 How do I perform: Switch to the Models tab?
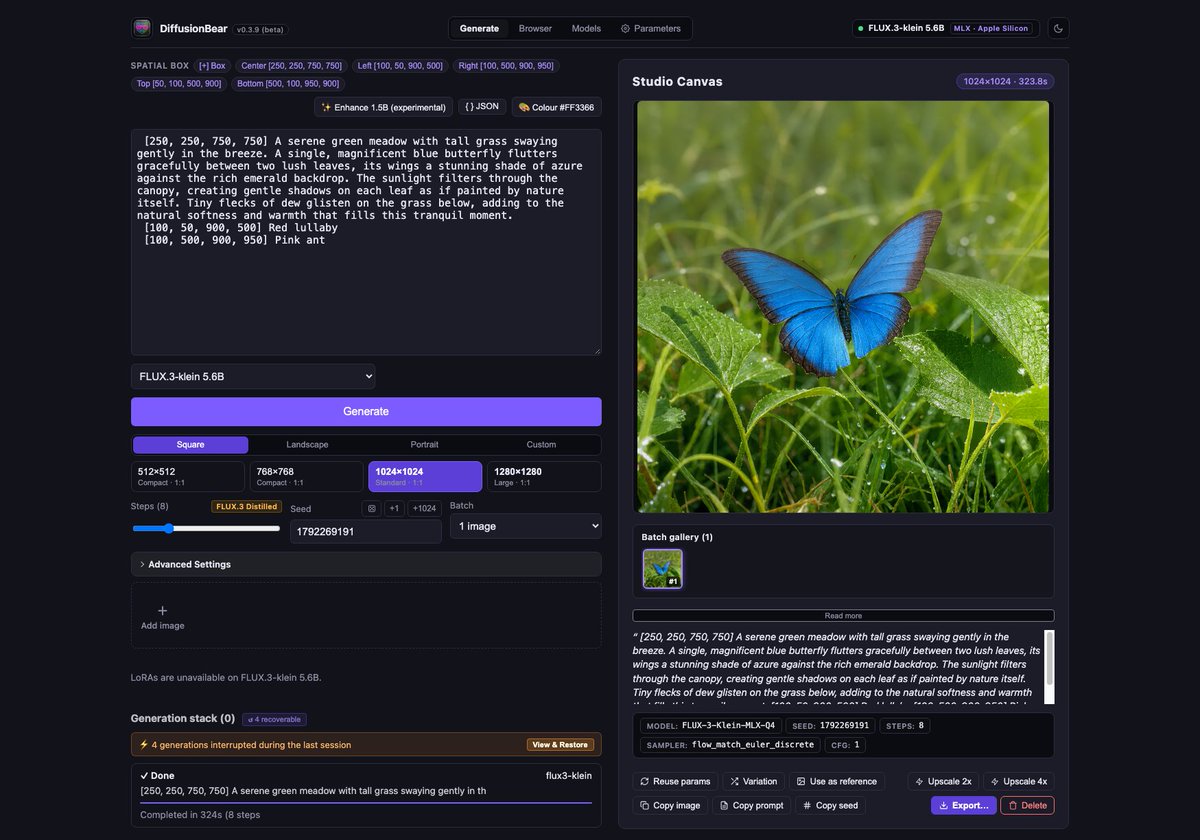click(586, 28)
